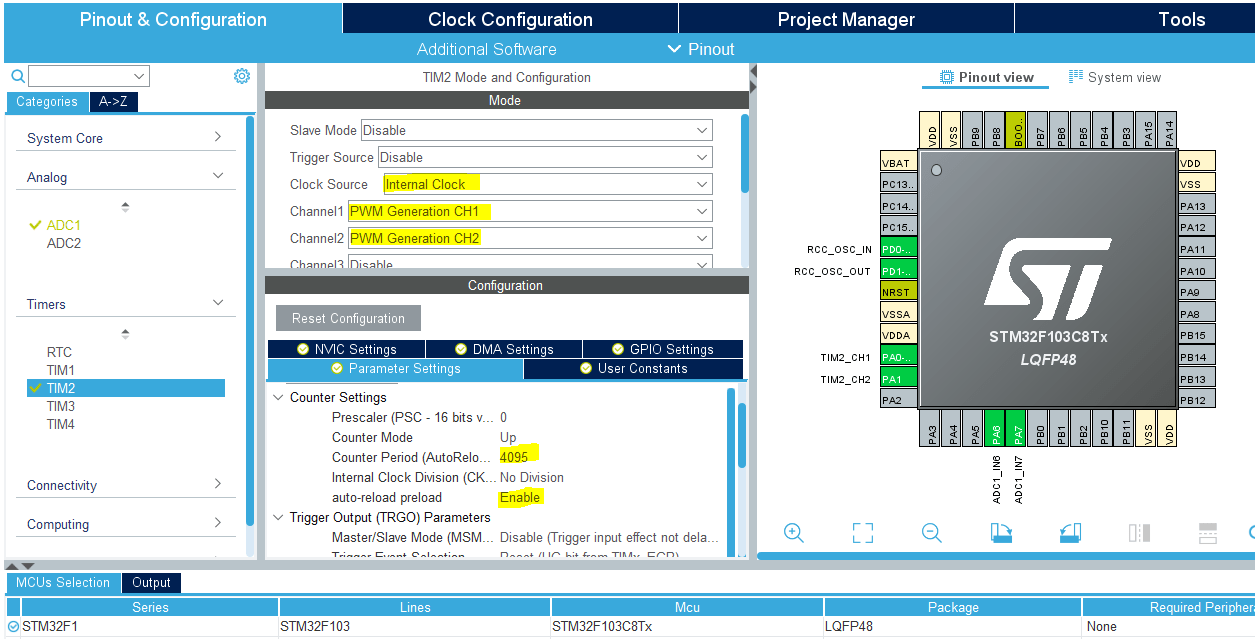Click inside the peripheral search field
The height and width of the screenshot is (639, 1255).
[85, 75]
